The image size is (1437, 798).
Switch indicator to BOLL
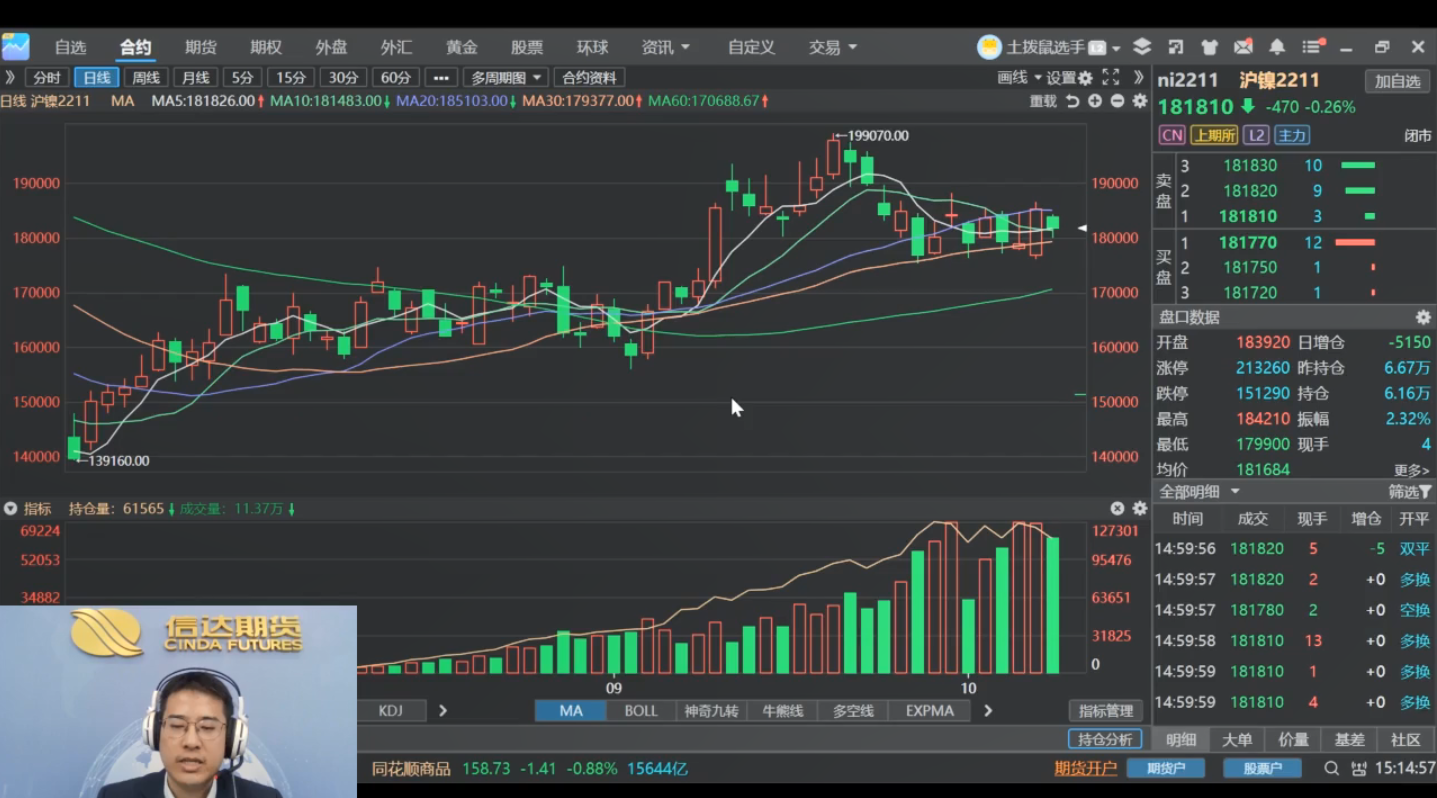click(641, 710)
